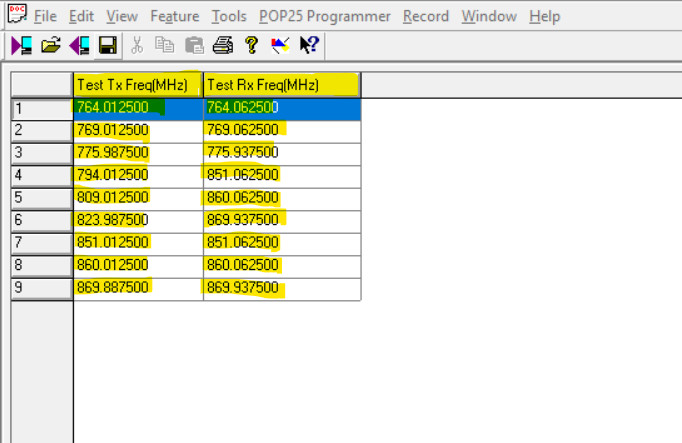Select row header 3
This screenshot has height=443, width=682.
pyautogui.click(x=42, y=154)
